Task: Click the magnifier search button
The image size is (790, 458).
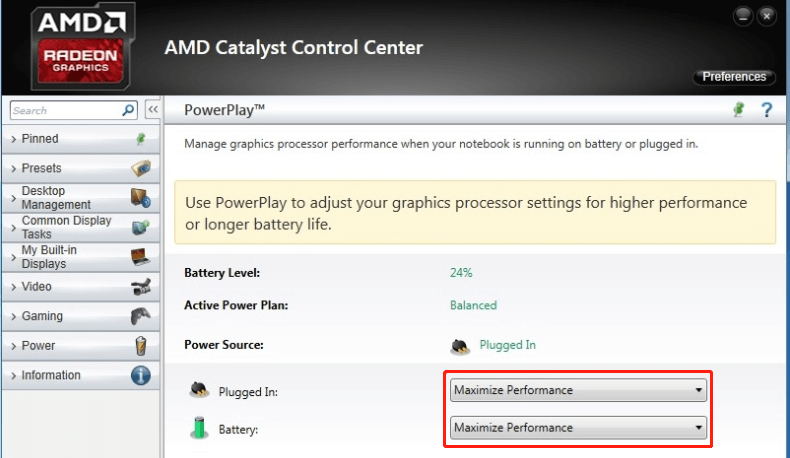Action: point(128,110)
